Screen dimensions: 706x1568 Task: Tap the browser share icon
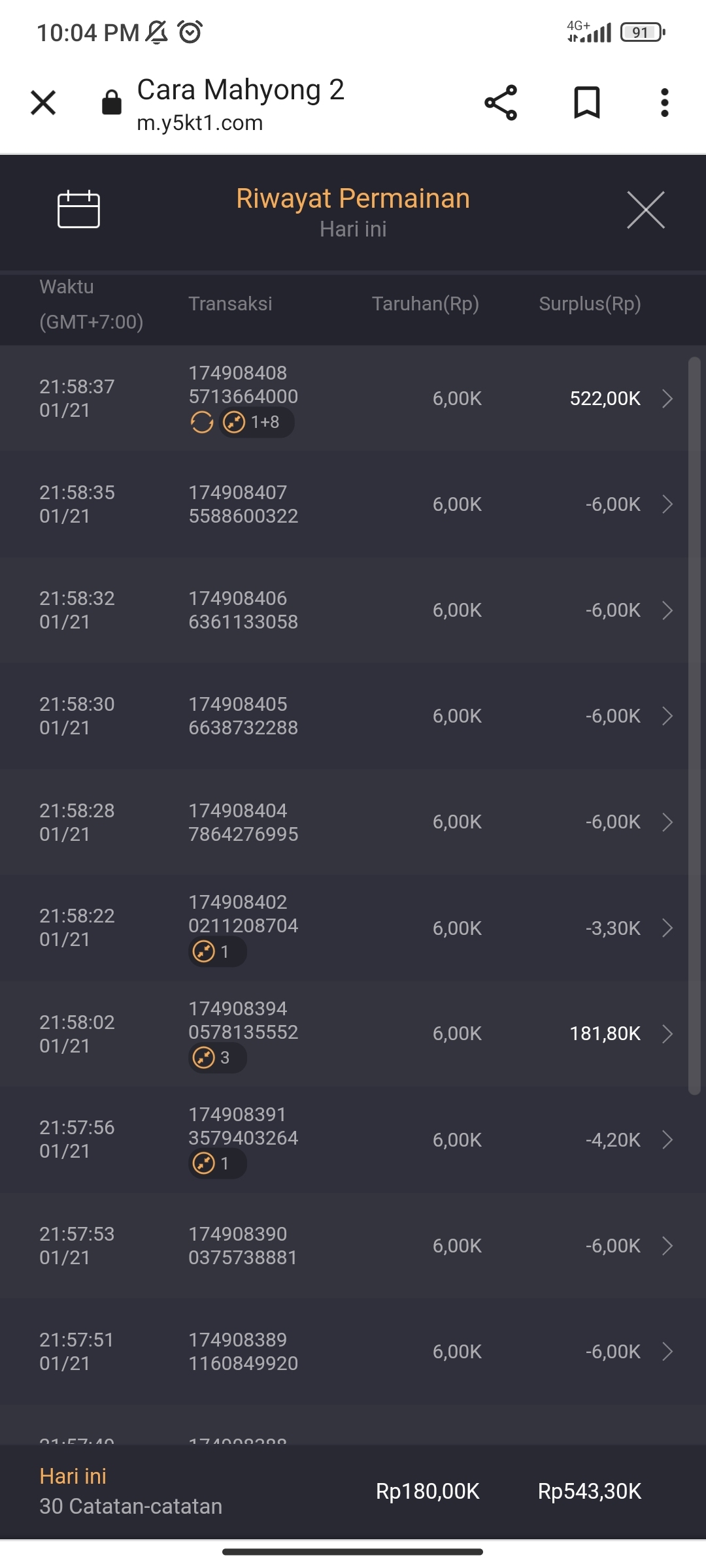click(501, 103)
